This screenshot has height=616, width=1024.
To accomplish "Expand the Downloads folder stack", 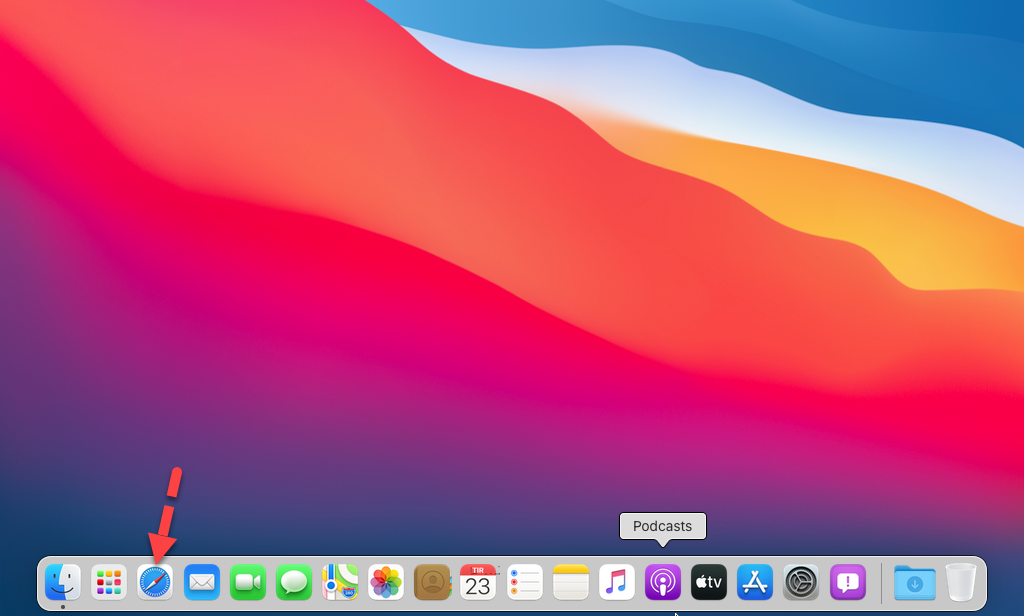I will pyautogui.click(x=914, y=582).
